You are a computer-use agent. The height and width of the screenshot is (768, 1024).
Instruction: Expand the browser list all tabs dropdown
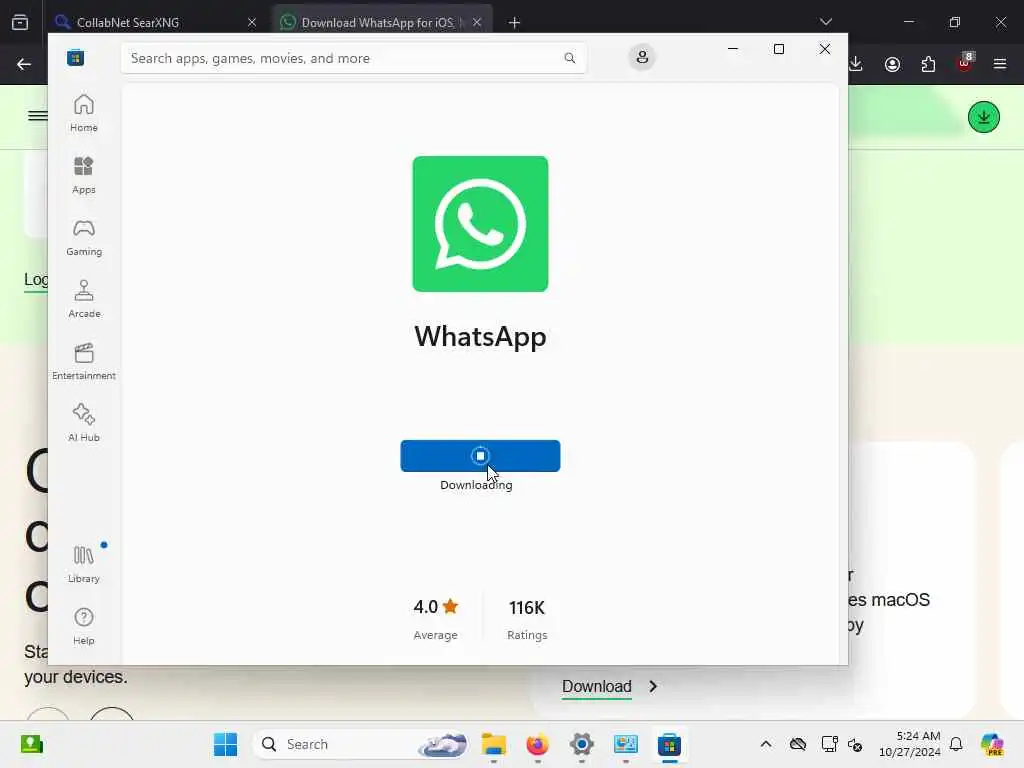tap(826, 22)
